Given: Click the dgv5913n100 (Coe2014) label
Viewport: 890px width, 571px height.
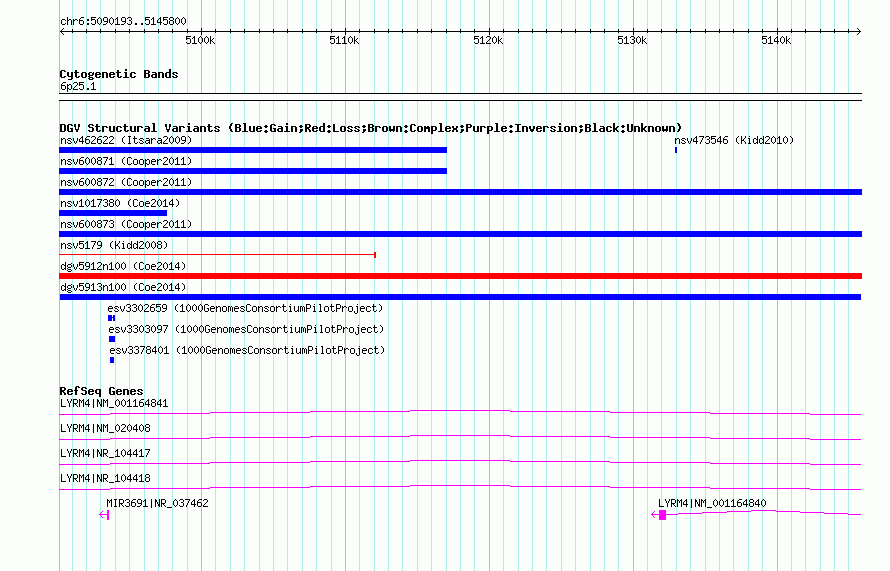Looking at the screenshot, I should 123,287.
